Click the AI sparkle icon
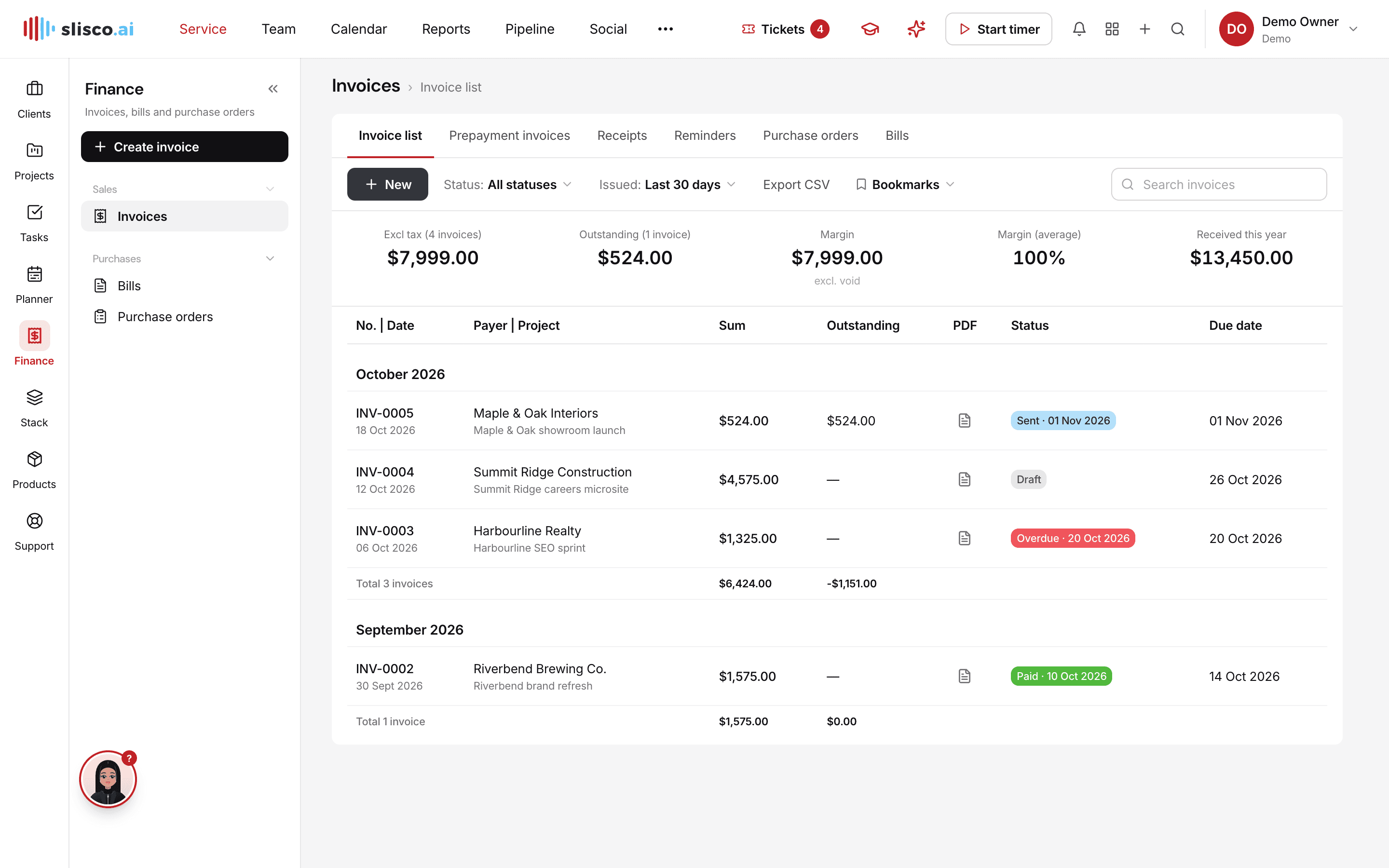This screenshot has height=868, width=1389. (x=916, y=29)
